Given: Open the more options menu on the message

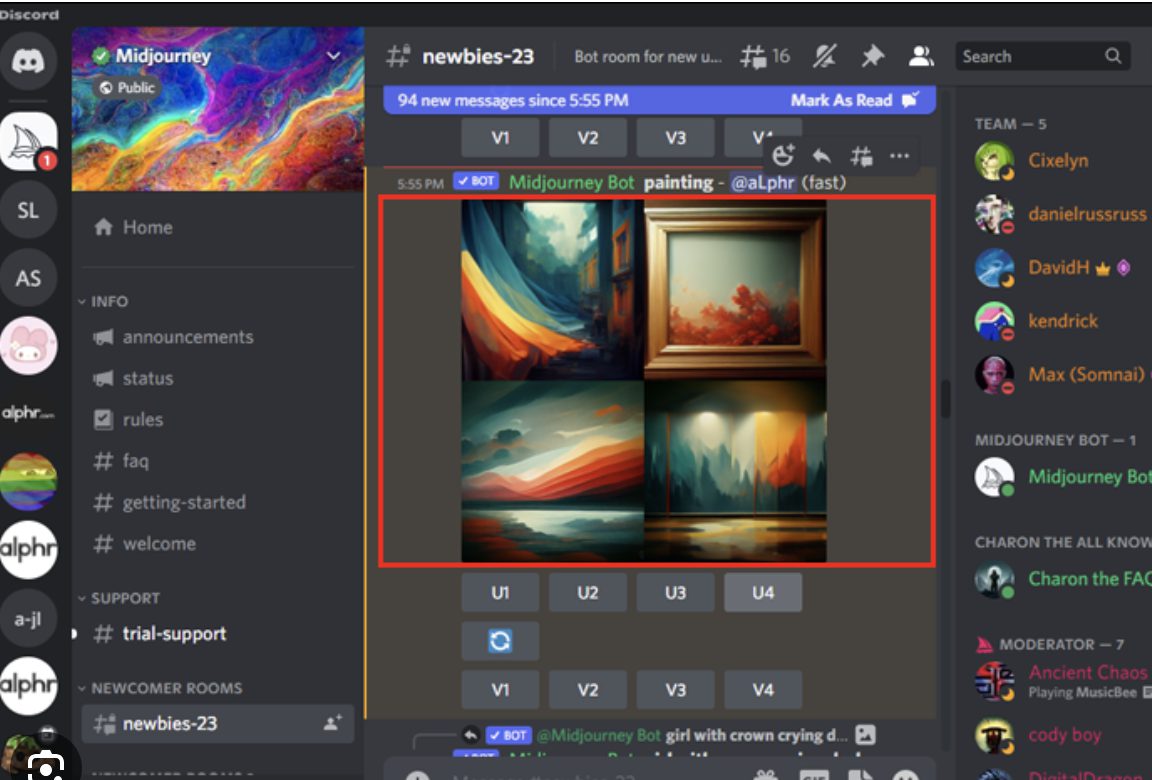Looking at the screenshot, I should coord(898,155).
